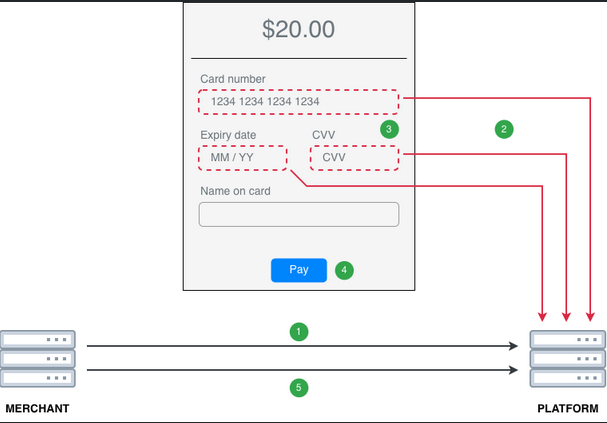The width and height of the screenshot is (607, 423).
Task: Select the green step 1 marker
Action: (x=298, y=330)
